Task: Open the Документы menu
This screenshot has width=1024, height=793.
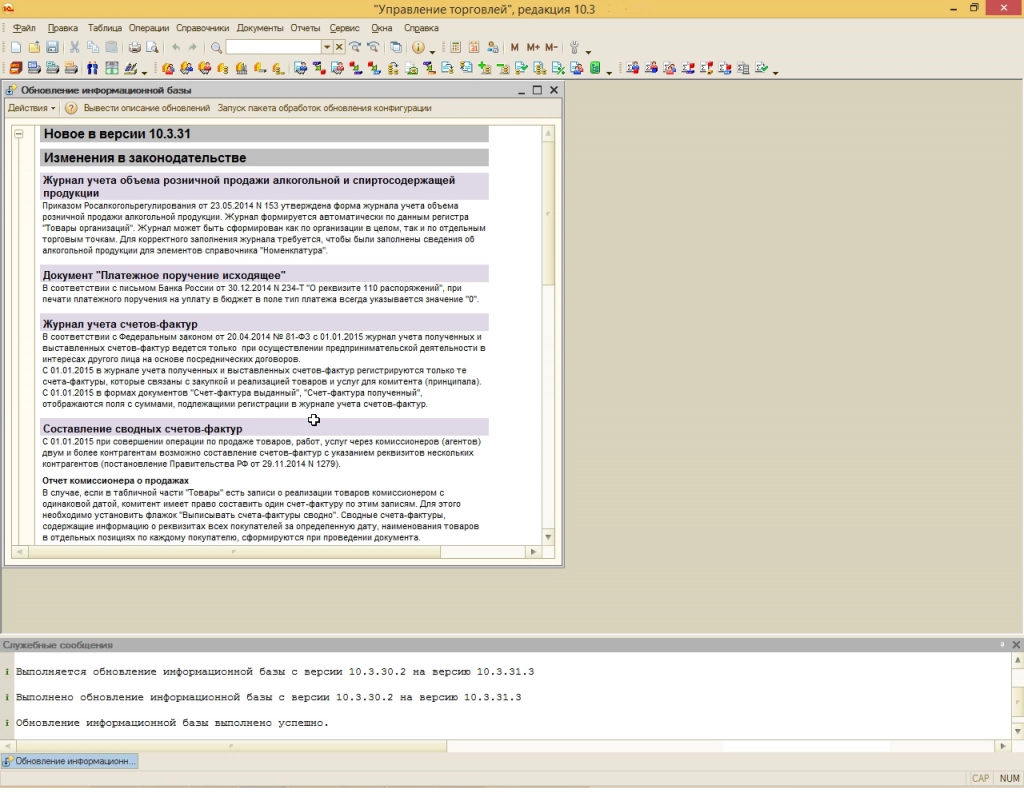Action: (260, 28)
